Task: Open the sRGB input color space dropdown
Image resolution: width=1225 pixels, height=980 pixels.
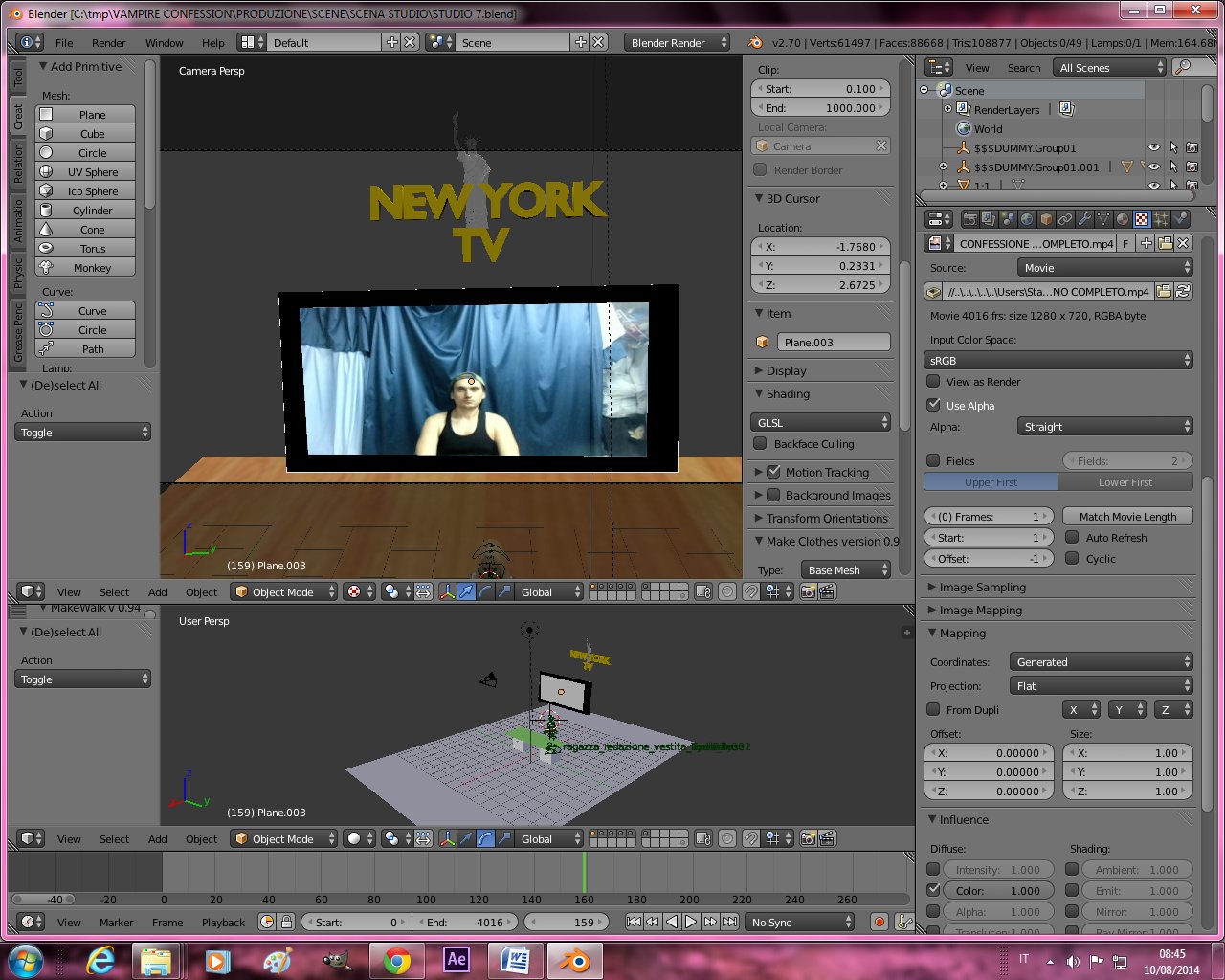Action: (1058, 360)
